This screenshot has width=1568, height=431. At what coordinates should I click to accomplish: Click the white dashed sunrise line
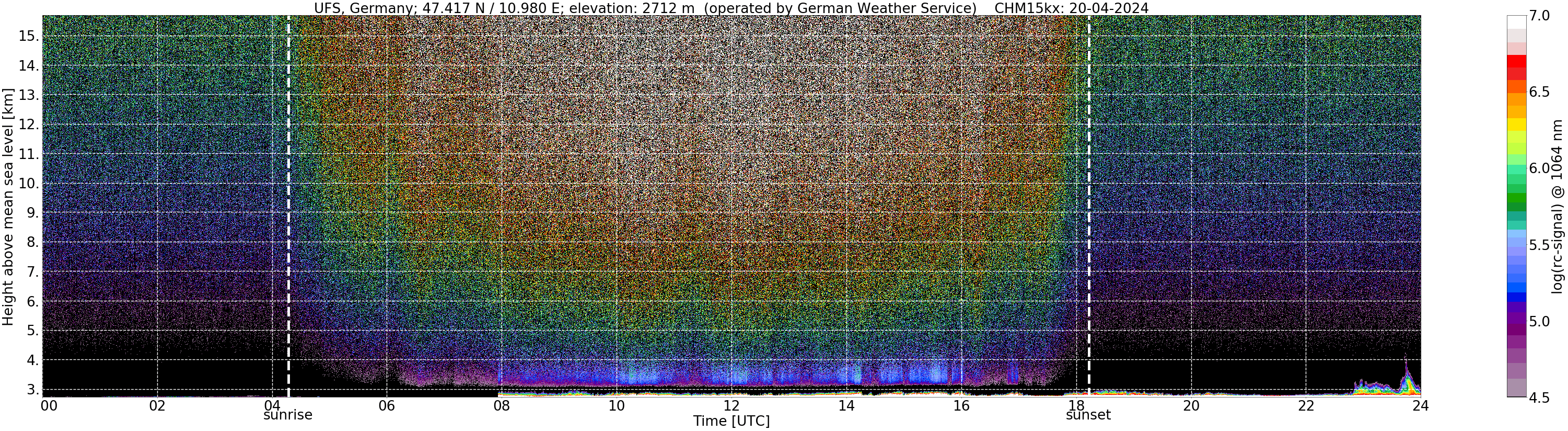click(x=288, y=206)
